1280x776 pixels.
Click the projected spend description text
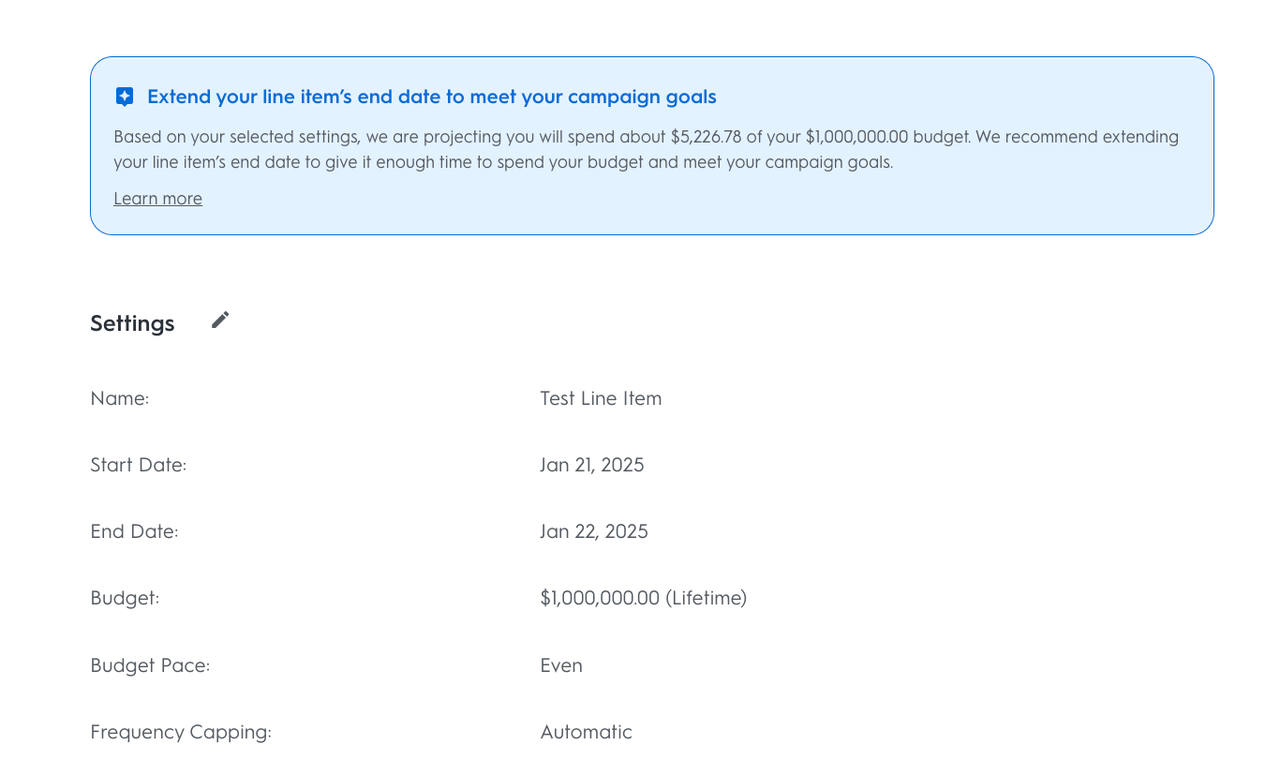[x=400, y=137]
